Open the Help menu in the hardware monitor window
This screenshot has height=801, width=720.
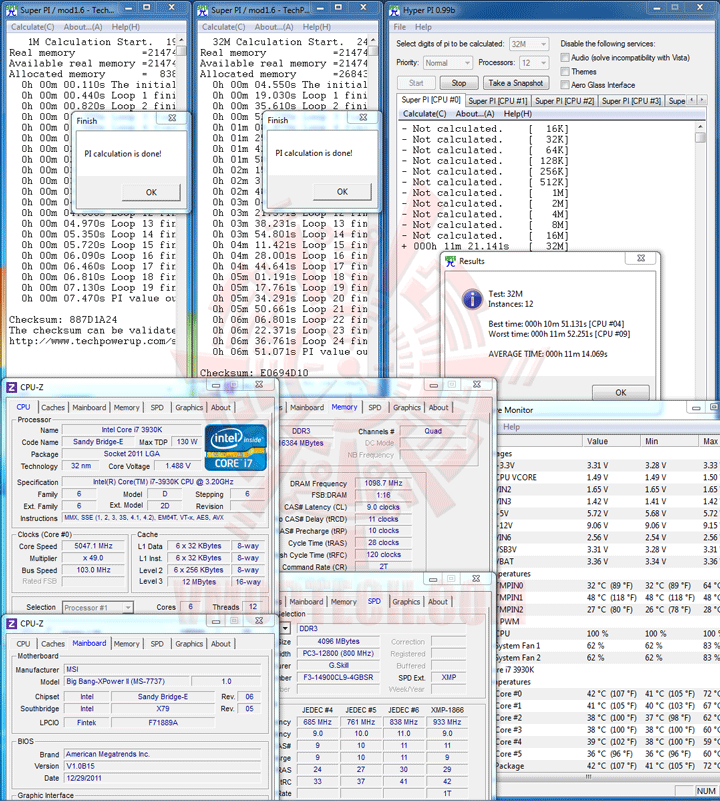pos(511,427)
